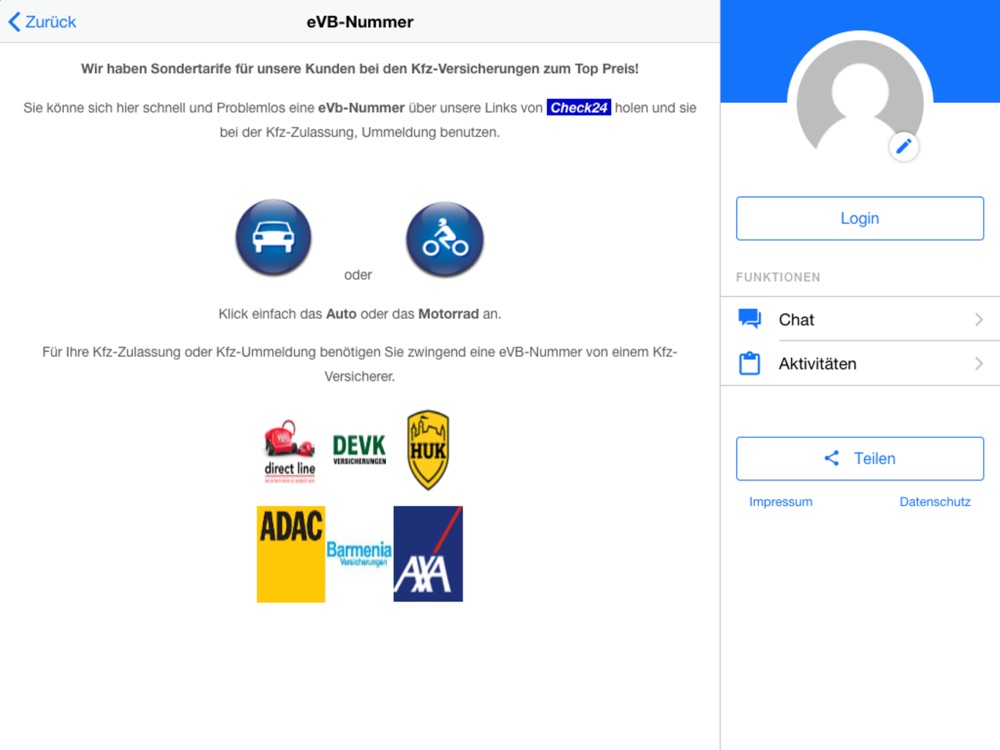1000x750 pixels.
Task: Expand the Chat row chevron
Action: pos(979,320)
